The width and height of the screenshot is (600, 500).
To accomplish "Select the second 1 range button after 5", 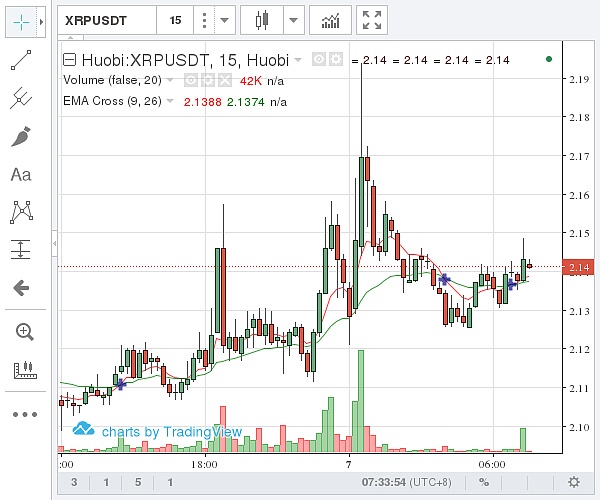I will tap(170, 482).
